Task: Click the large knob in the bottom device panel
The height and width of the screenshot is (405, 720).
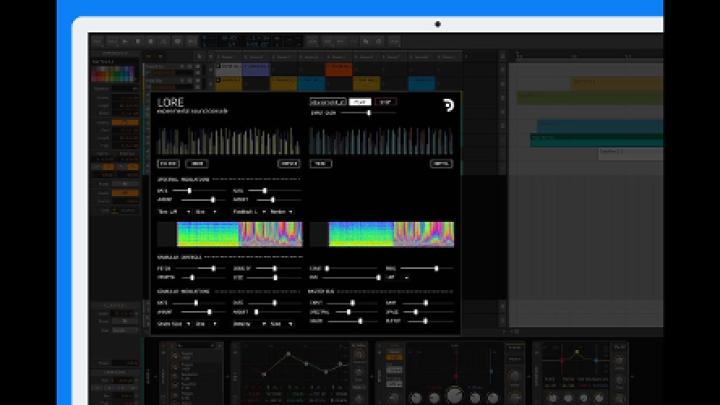Action: point(454,395)
